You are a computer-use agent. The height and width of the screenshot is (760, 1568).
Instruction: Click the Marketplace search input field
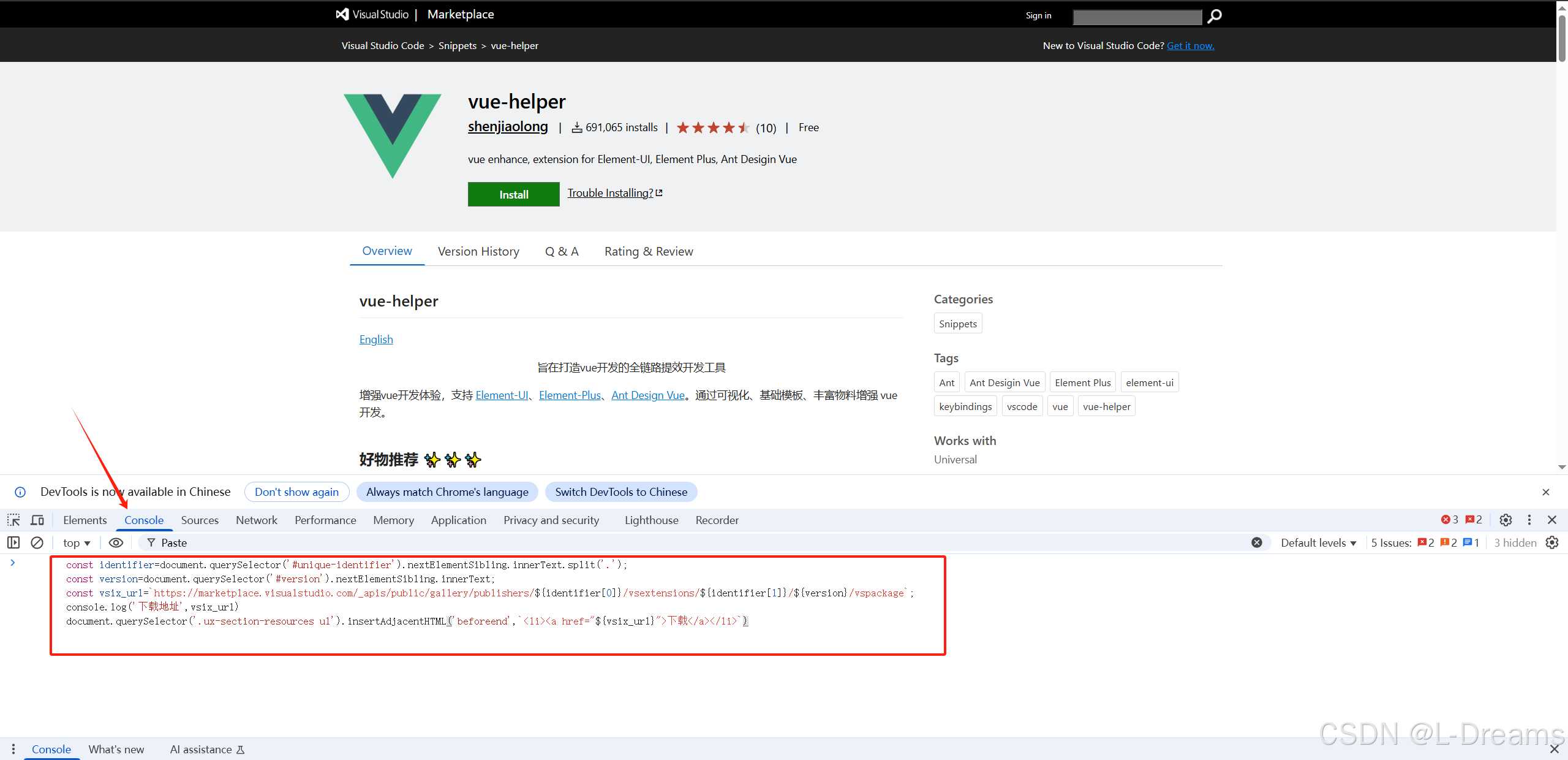point(1137,17)
